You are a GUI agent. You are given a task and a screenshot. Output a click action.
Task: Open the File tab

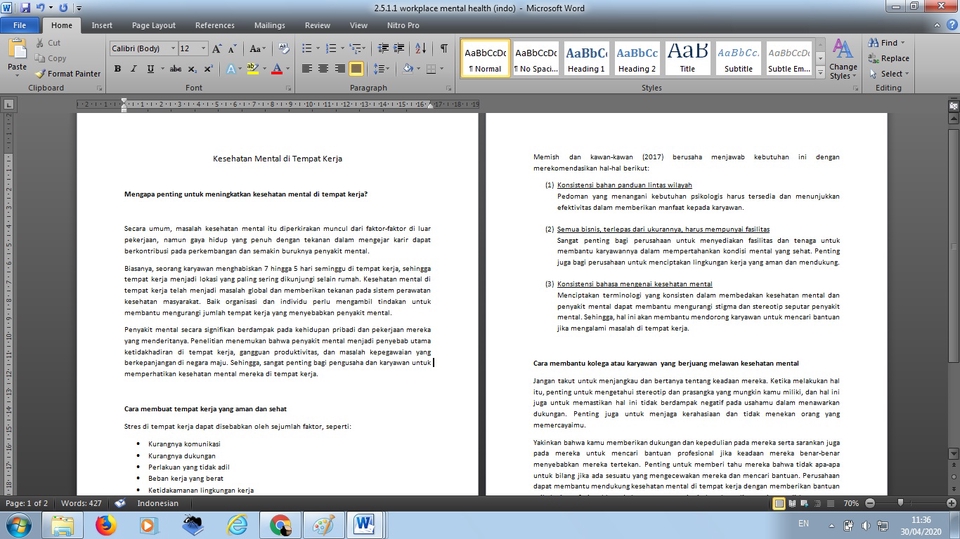[20, 25]
